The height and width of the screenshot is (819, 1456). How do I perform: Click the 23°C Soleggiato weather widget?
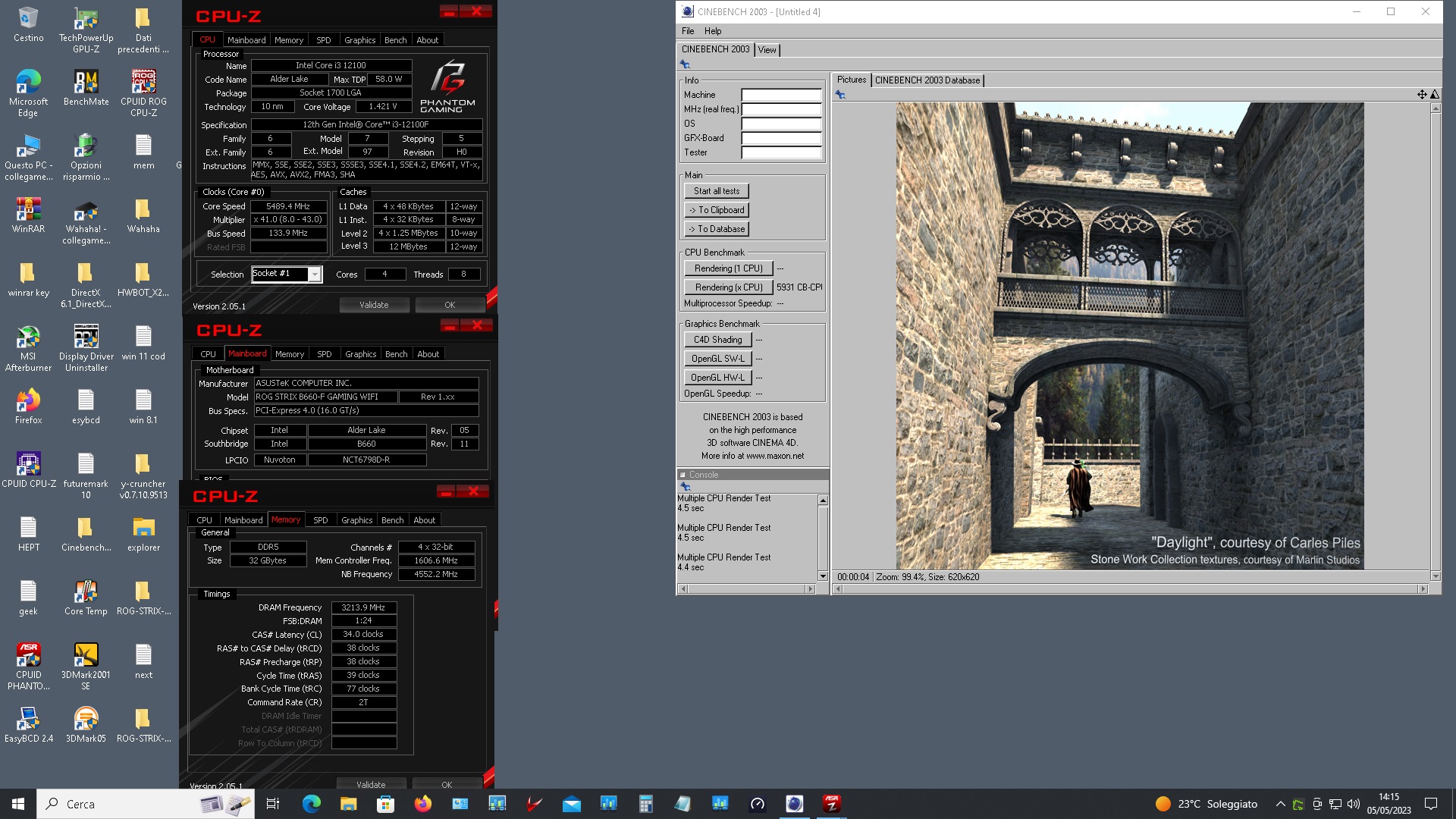[x=1206, y=804]
